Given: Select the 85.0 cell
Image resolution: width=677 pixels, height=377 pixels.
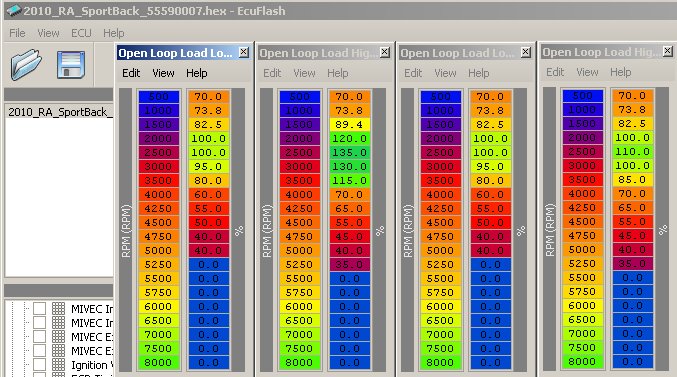Looking at the screenshot, I should click(632, 180).
